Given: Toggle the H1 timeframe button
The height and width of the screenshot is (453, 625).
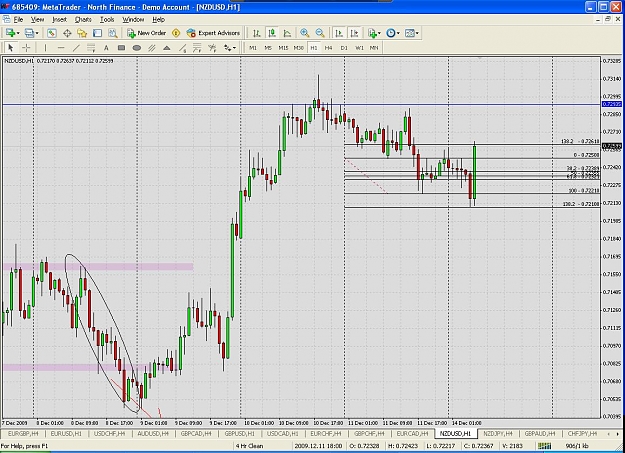Looking at the screenshot, I should (314, 48).
